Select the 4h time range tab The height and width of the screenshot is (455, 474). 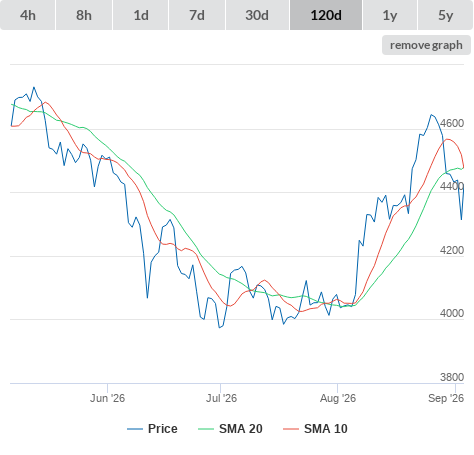28,15
